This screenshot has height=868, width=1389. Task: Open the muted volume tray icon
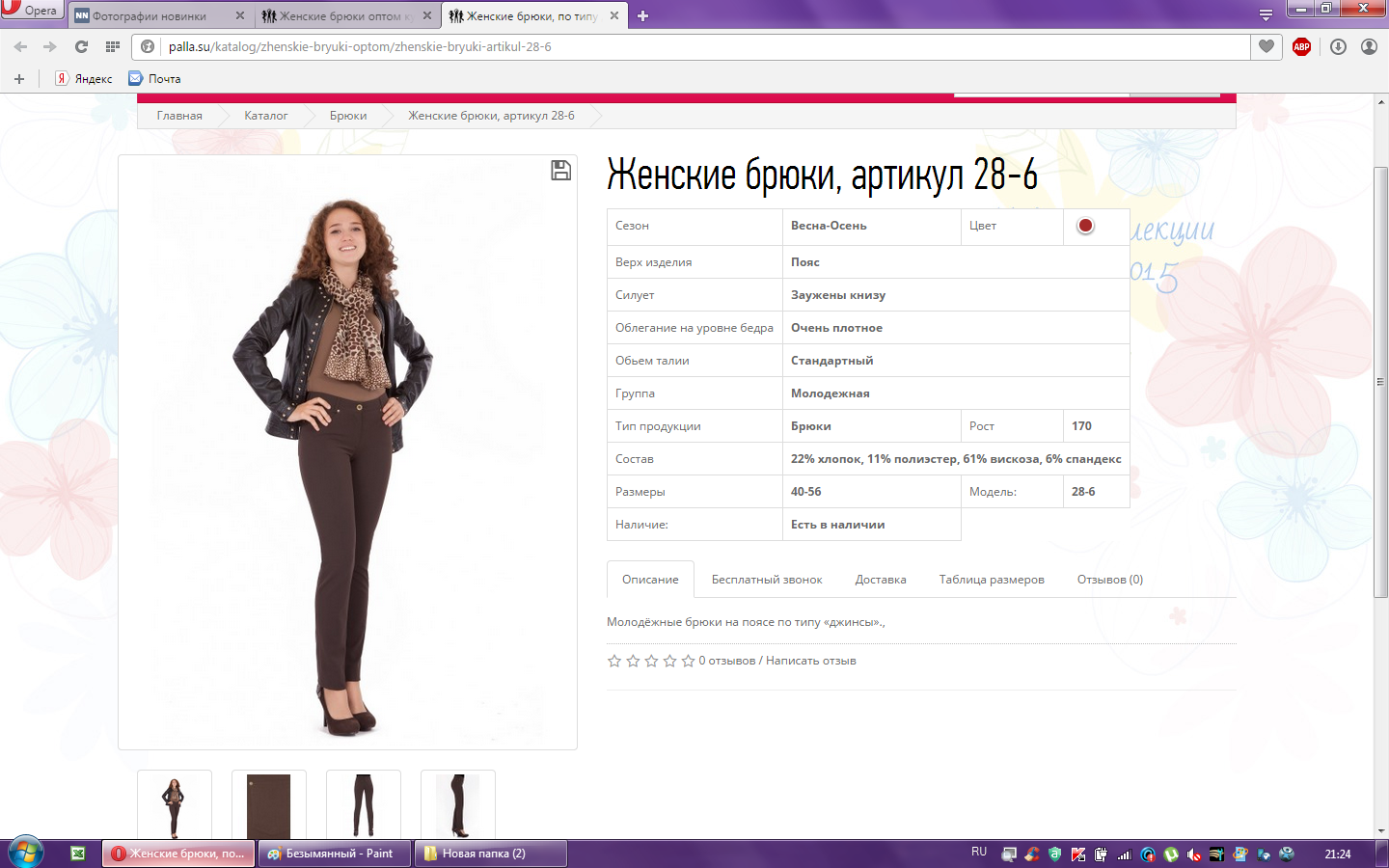pyautogui.click(x=1194, y=854)
